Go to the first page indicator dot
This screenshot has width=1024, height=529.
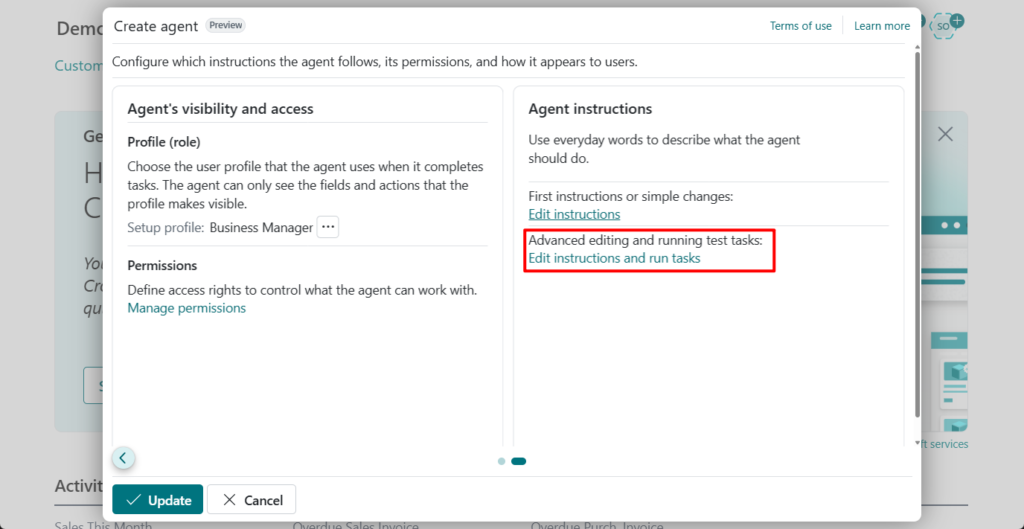(501, 461)
